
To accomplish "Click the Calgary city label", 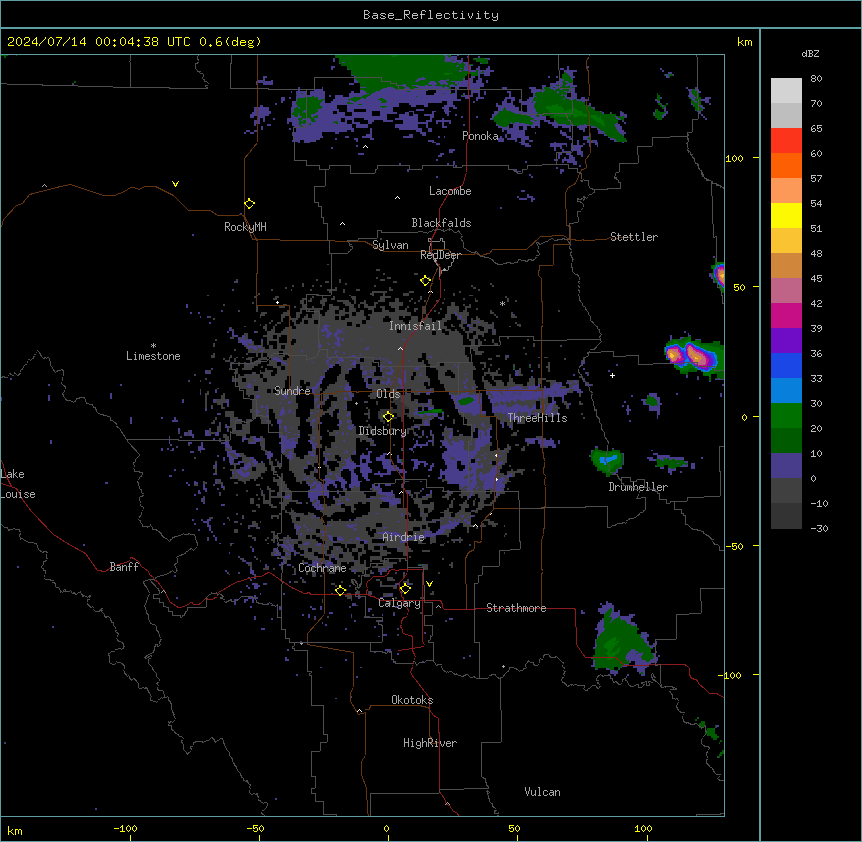I will [x=399, y=603].
